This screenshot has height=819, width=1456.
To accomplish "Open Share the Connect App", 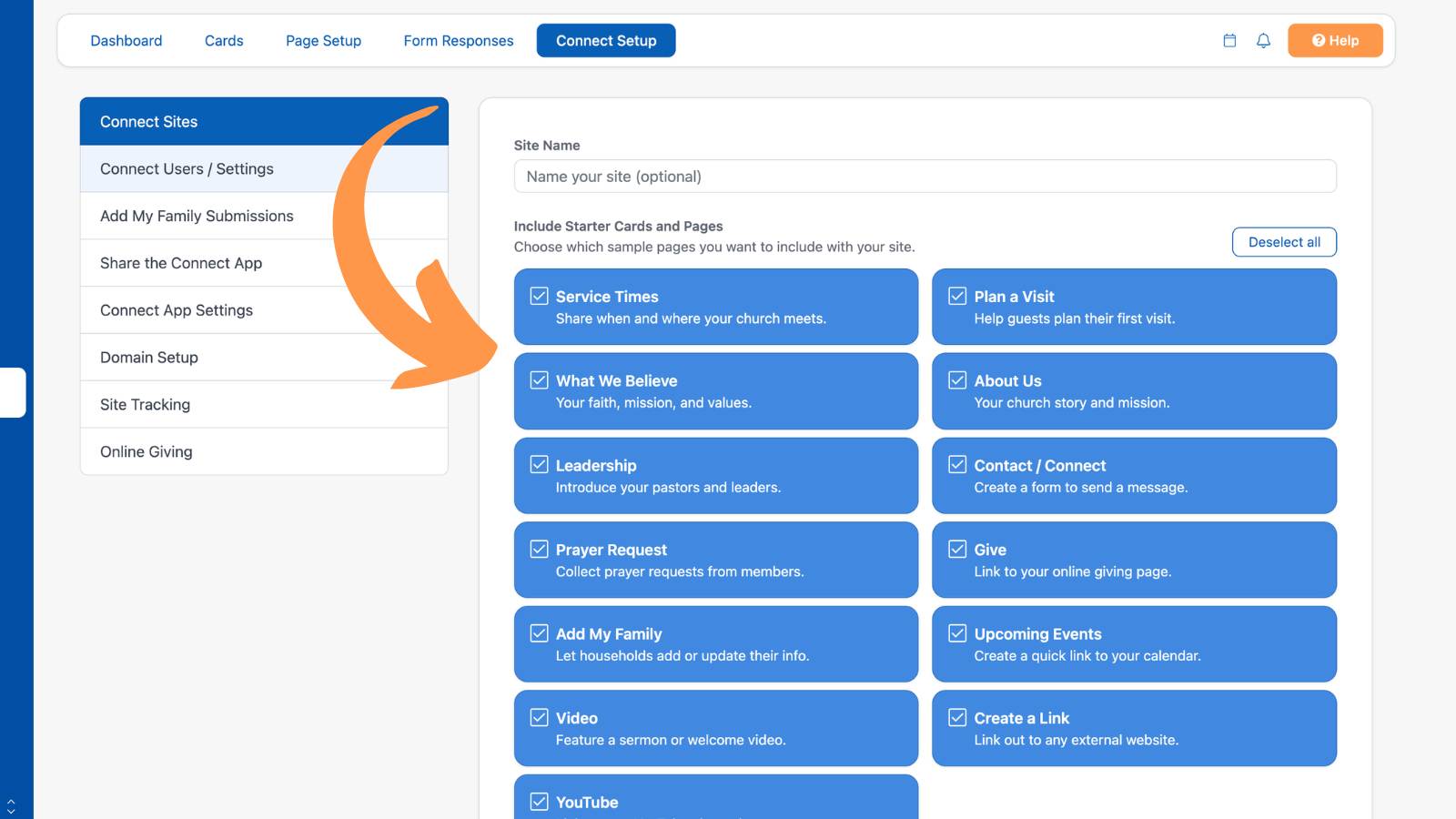I will coord(264,263).
